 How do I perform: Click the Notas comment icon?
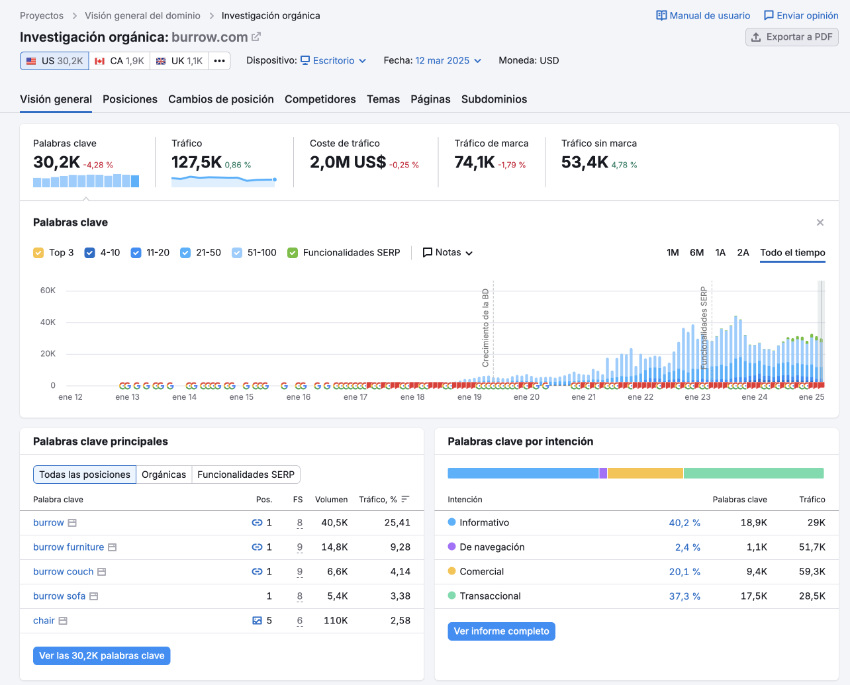pos(427,253)
